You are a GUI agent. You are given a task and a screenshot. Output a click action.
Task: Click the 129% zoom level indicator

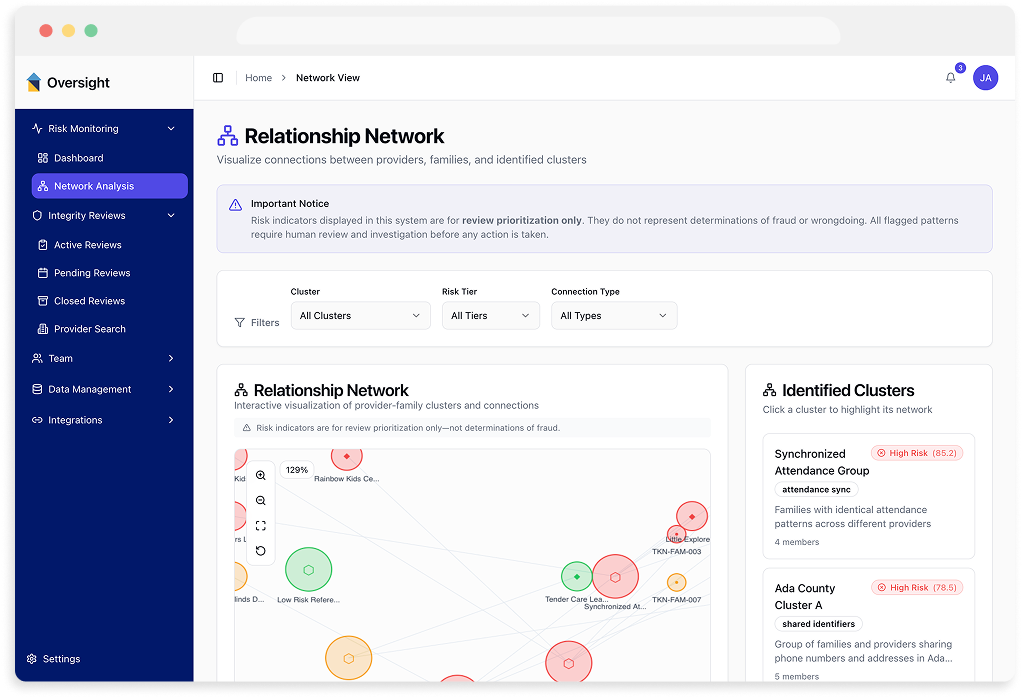click(297, 469)
